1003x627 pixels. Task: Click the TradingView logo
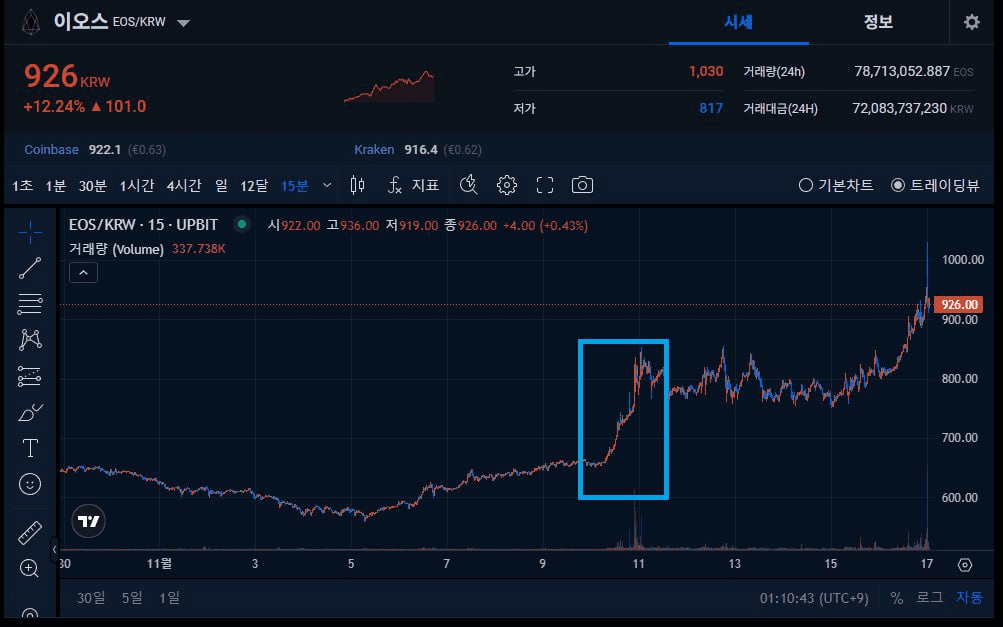[x=88, y=521]
